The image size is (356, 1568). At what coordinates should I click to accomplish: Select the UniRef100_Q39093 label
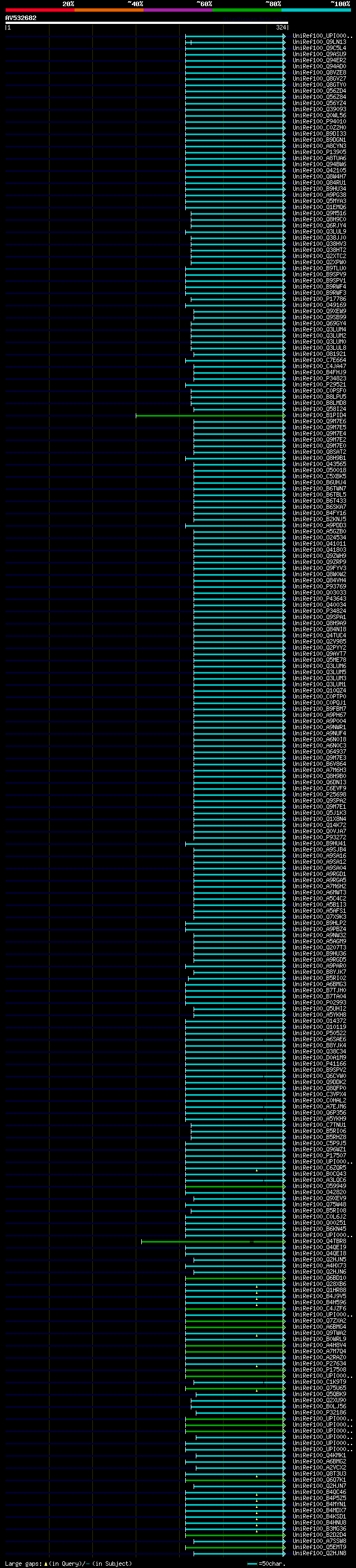319,110
